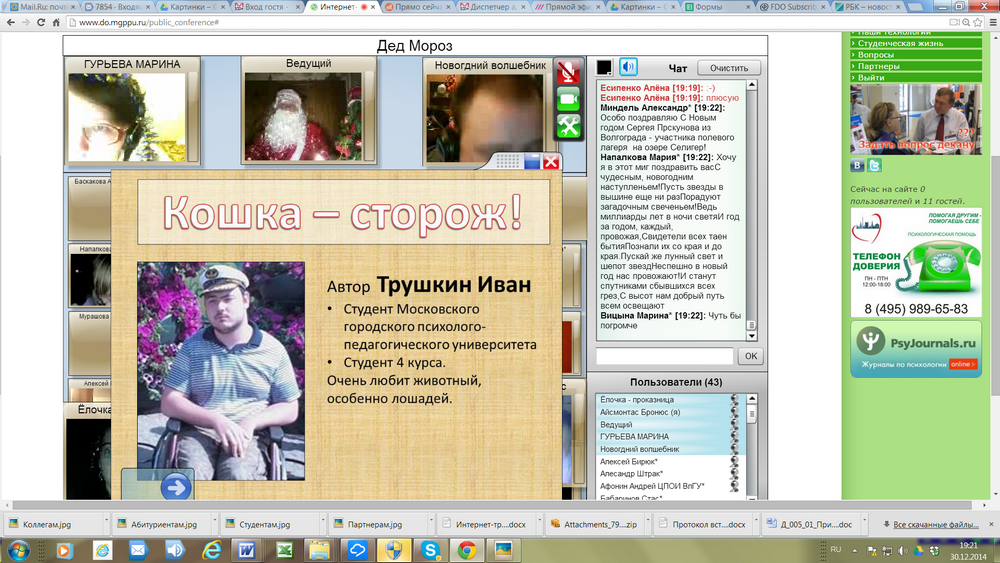Open Skype from taskbar

430,550
